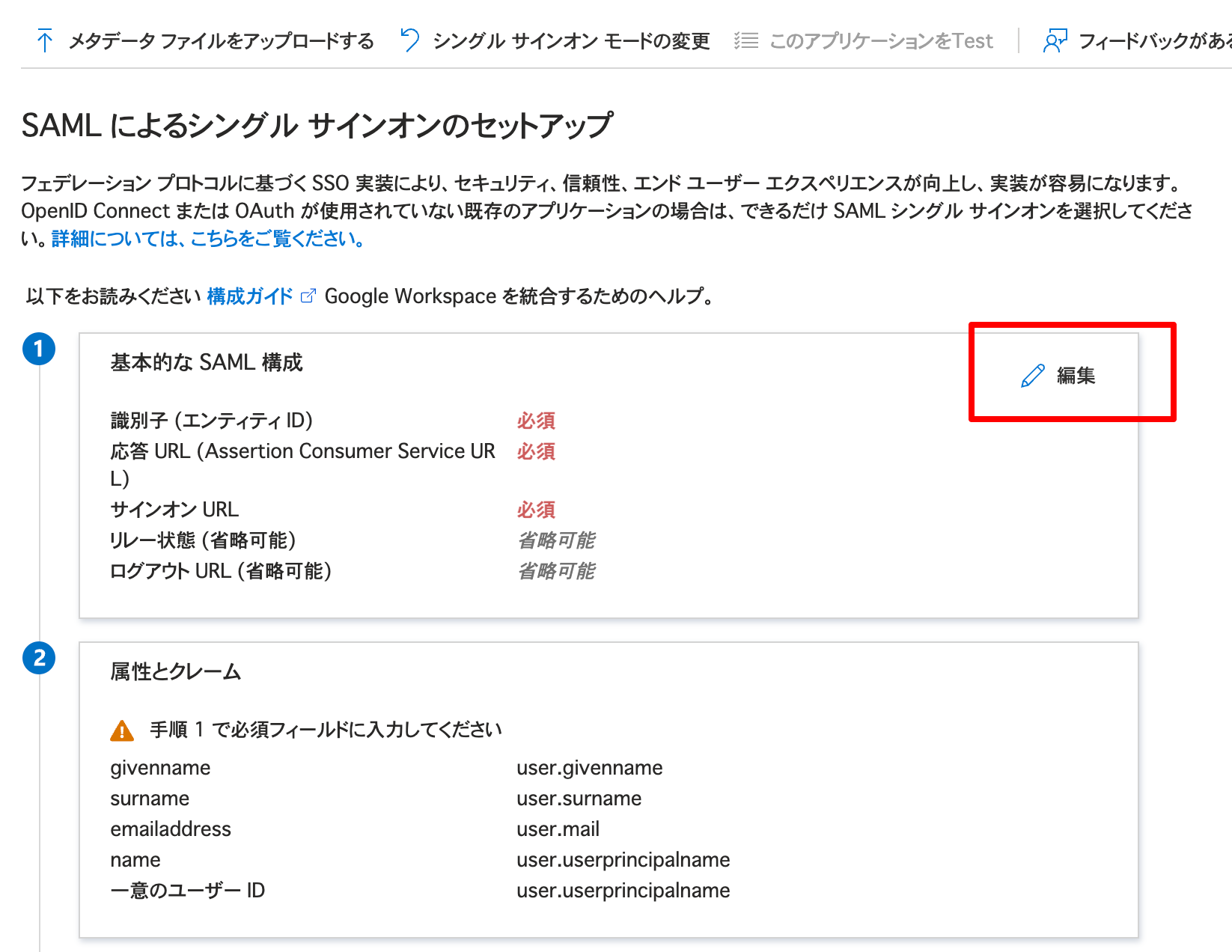1232x952 pixels.
Task: Click the warning triangle in 属性とクレーム section
Action: click(x=122, y=728)
